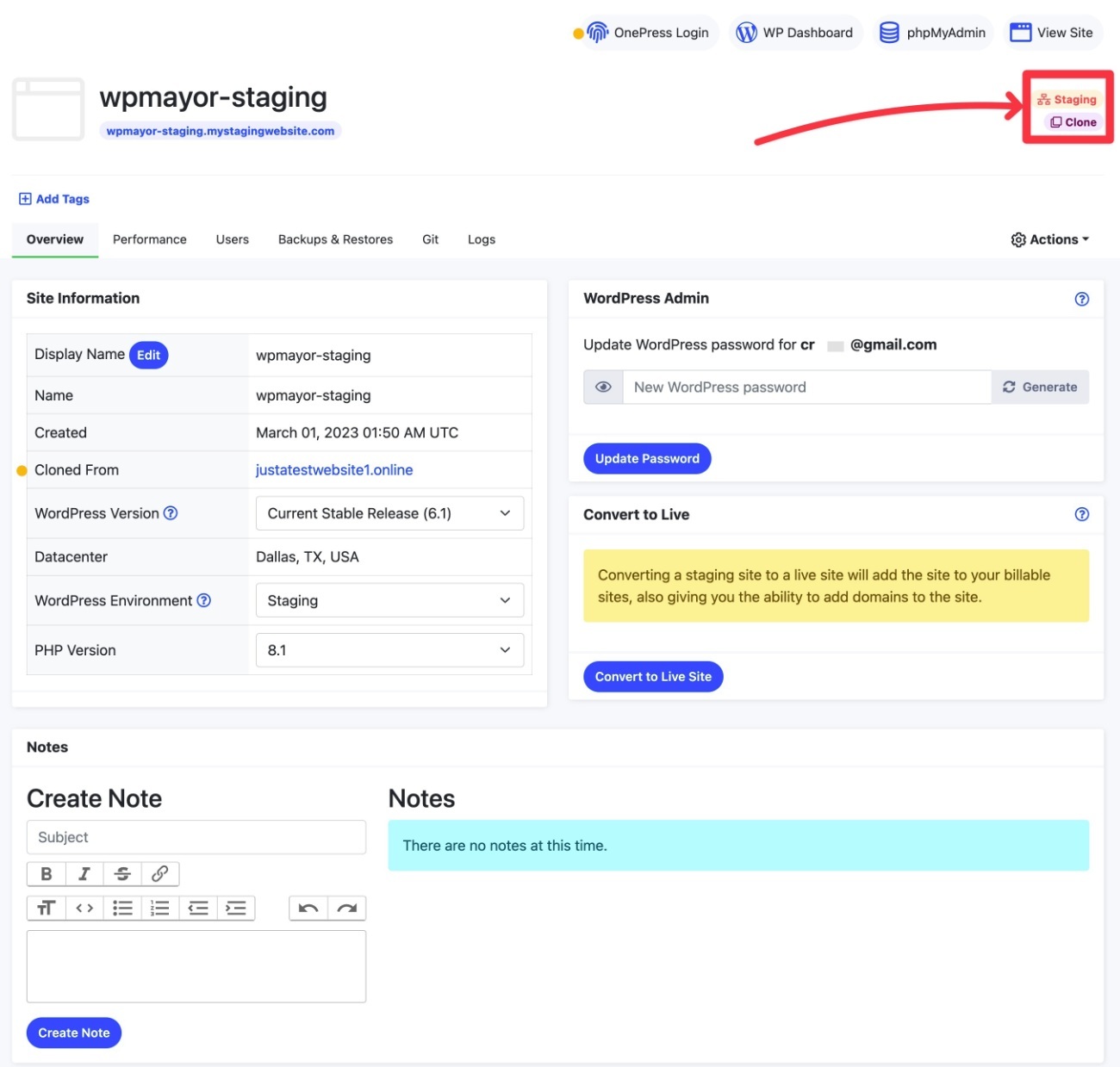Insert a bulleted list in note editor
This screenshot has width=1120, height=1067.
[x=122, y=908]
